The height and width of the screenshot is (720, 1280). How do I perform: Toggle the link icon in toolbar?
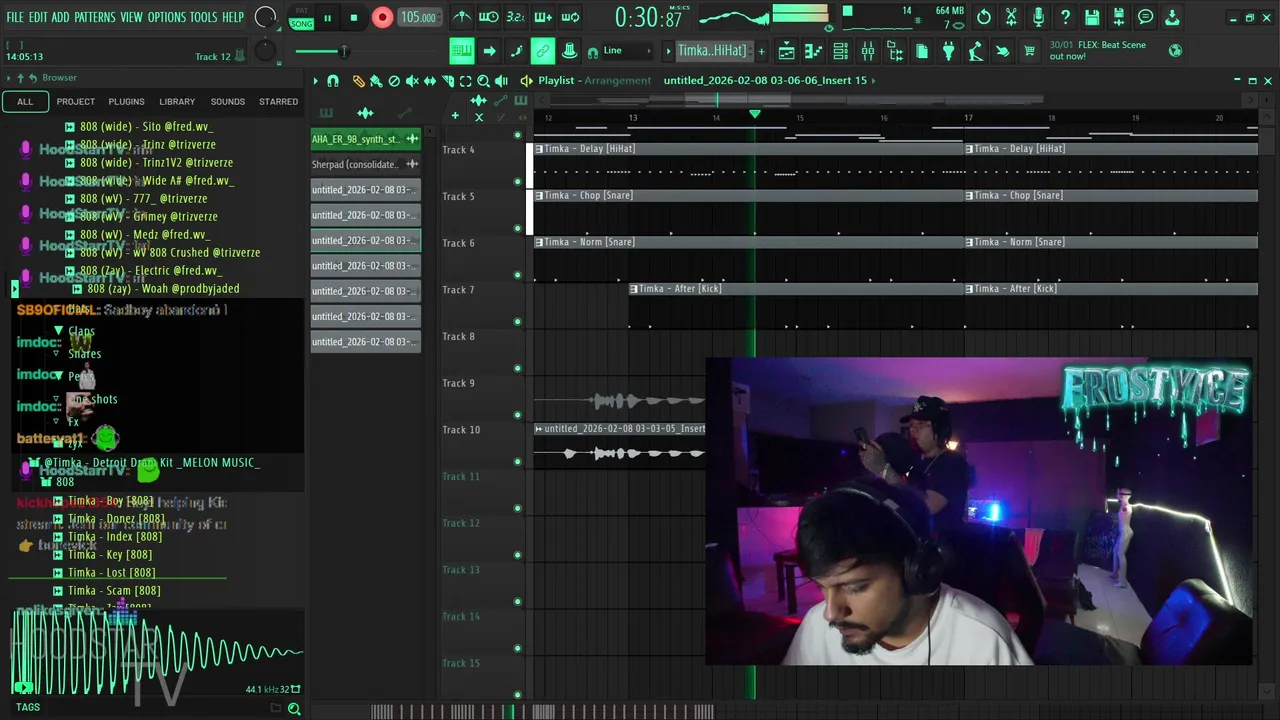click(x=542, y=51)
